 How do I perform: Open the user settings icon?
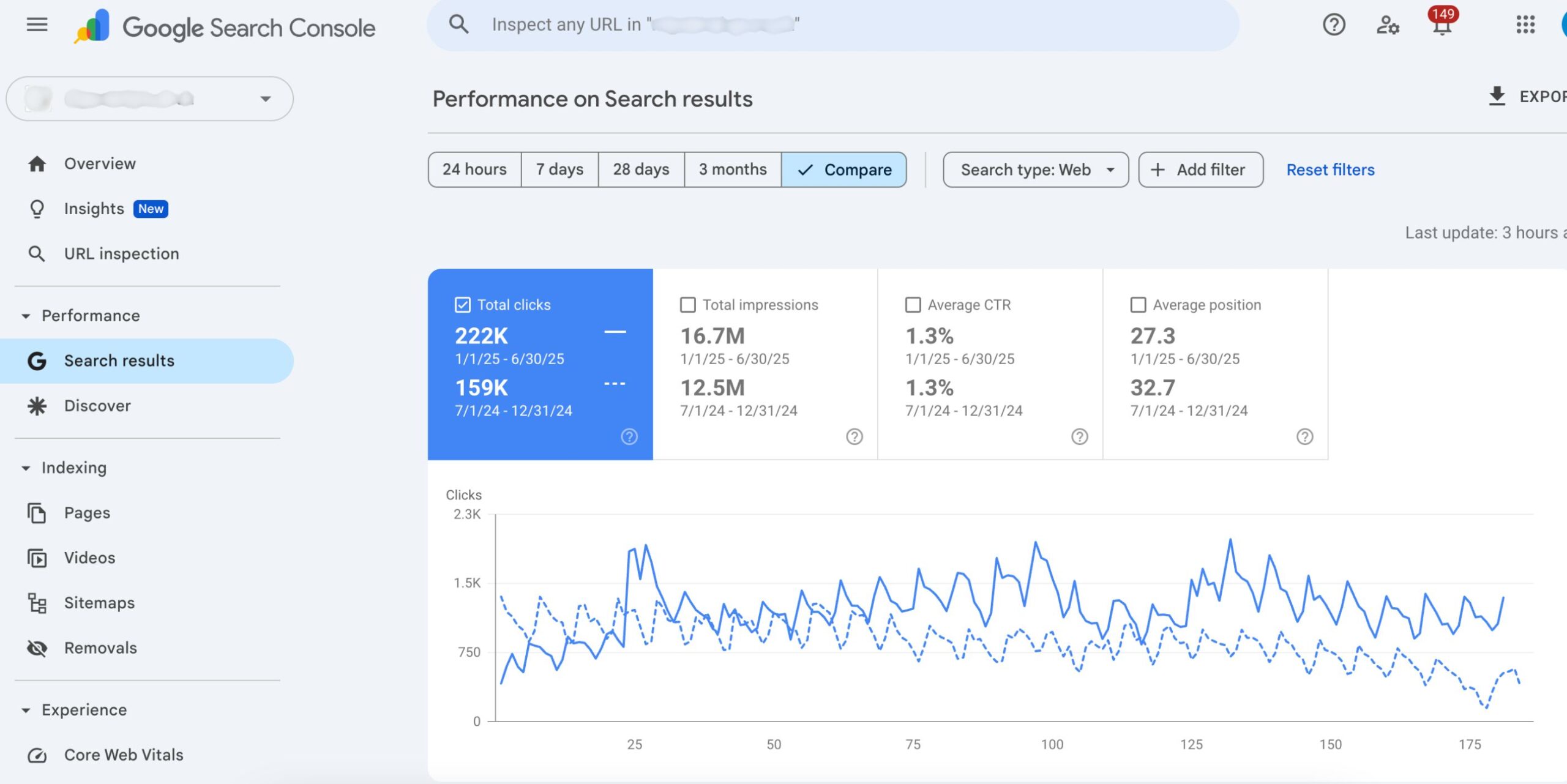(1387, 25)
